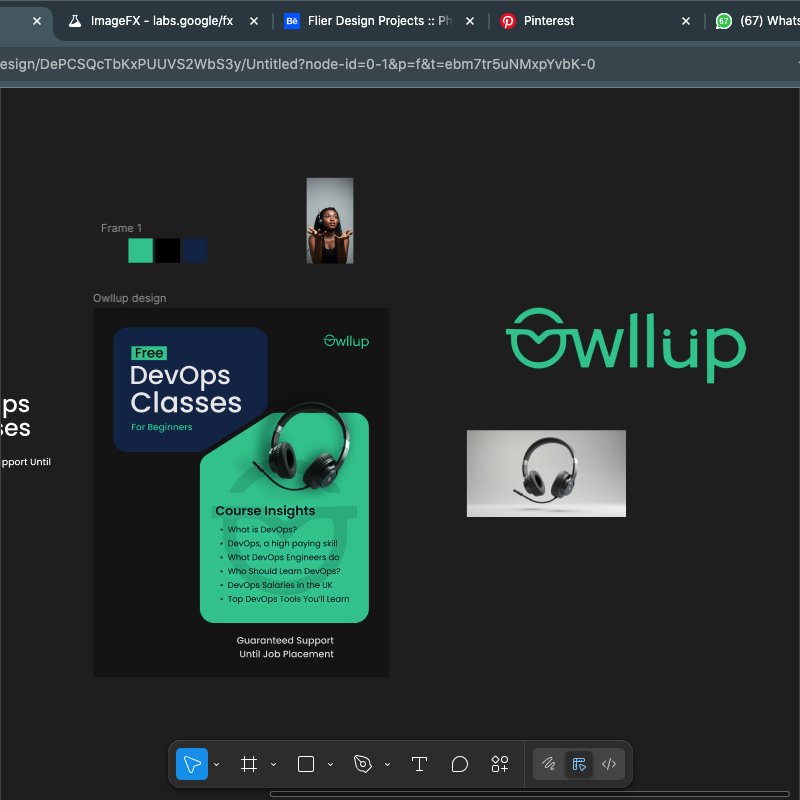This screenshot has height=800, width=800.
Task: Select 'What DevOps Engineers do' bullet
Action: (283, 557)
